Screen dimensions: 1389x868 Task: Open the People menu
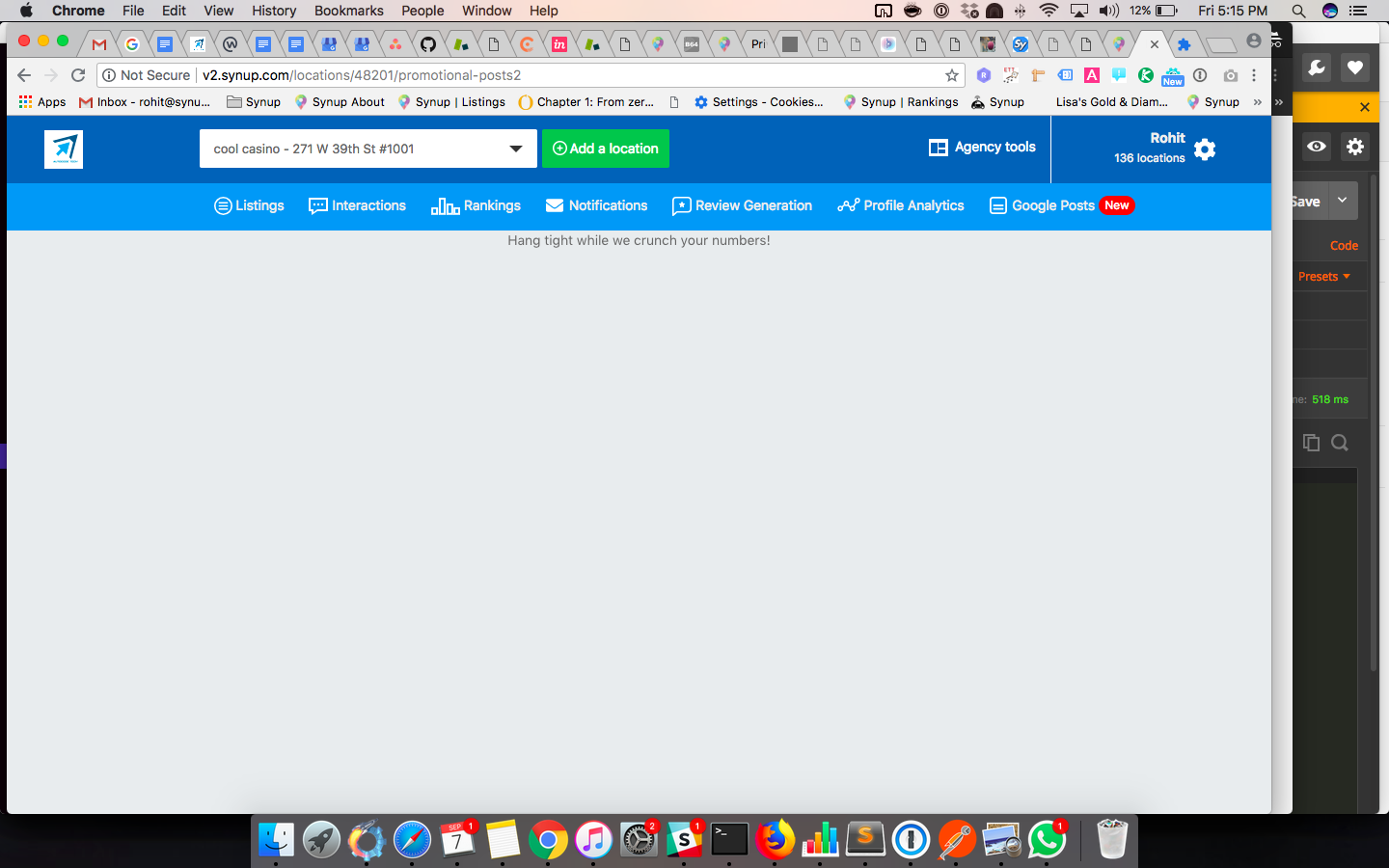click(x=422, y=11)
